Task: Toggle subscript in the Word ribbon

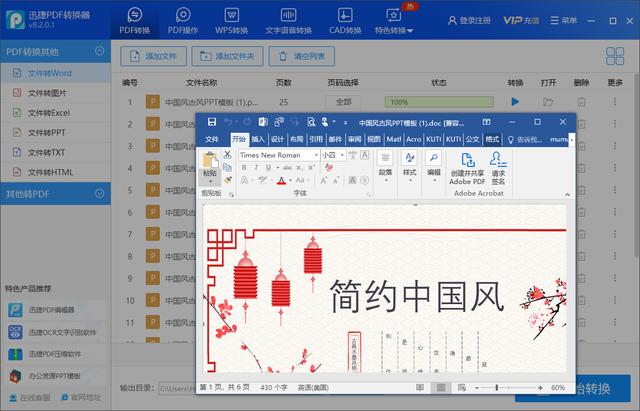Action: point(299,167)
